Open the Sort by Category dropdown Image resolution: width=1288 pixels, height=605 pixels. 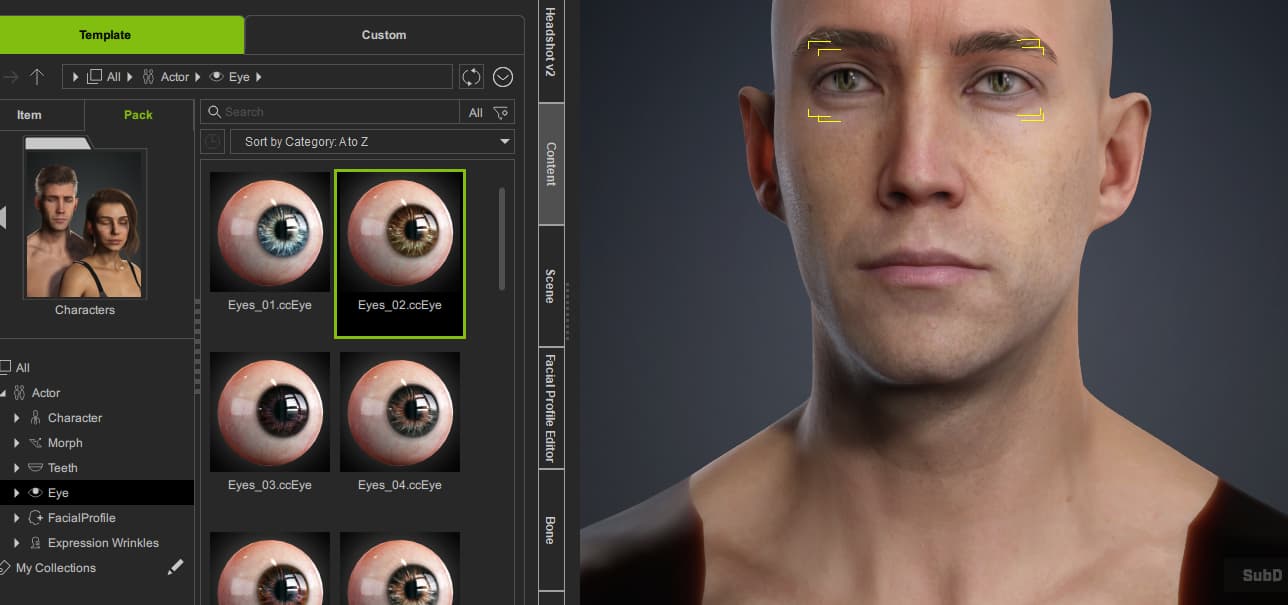372,142
